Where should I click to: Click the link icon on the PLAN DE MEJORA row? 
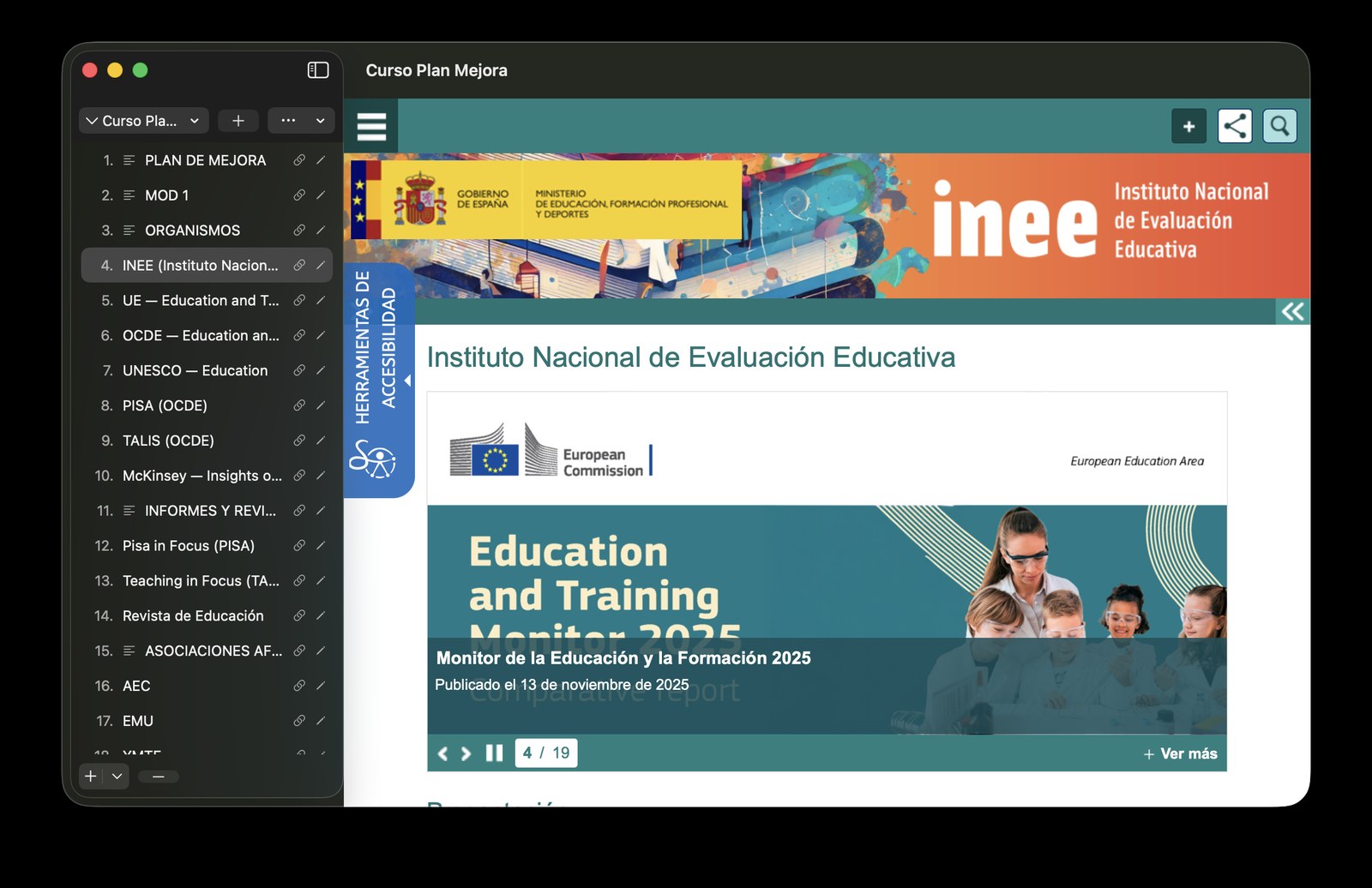click(299, 160)
